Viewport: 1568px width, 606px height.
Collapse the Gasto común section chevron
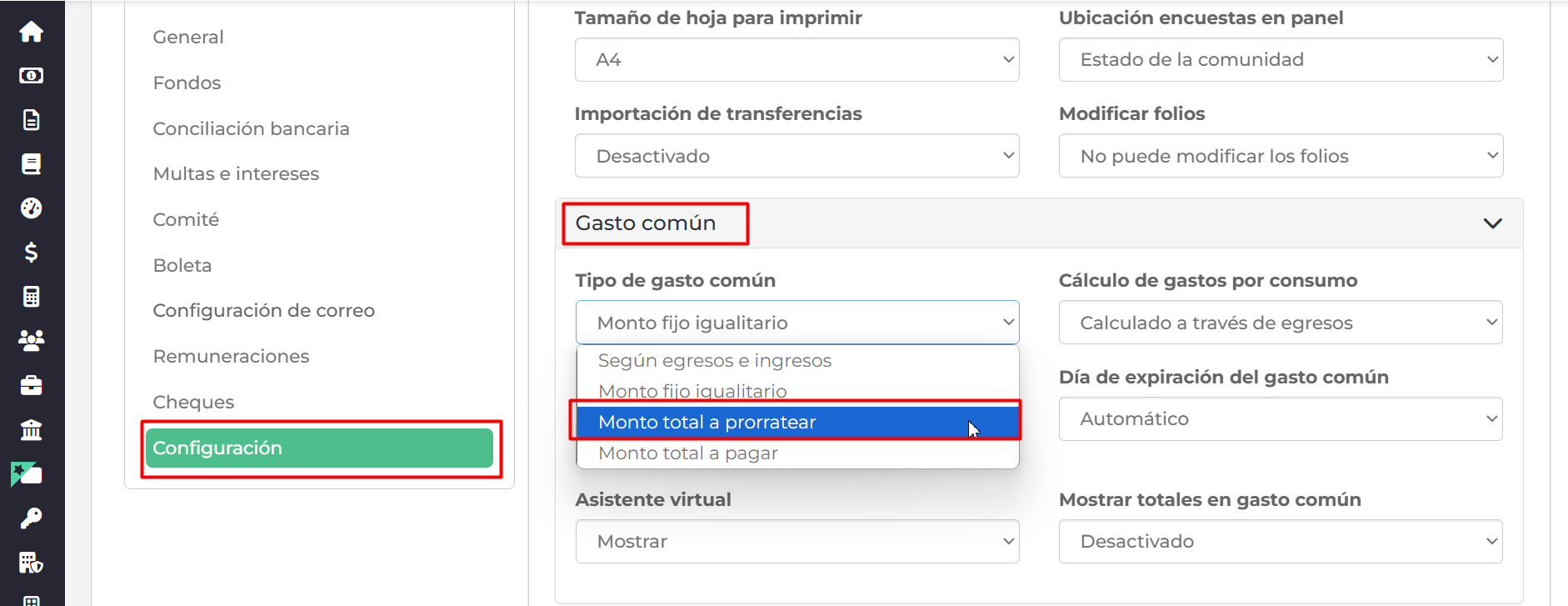(1492, 223)
